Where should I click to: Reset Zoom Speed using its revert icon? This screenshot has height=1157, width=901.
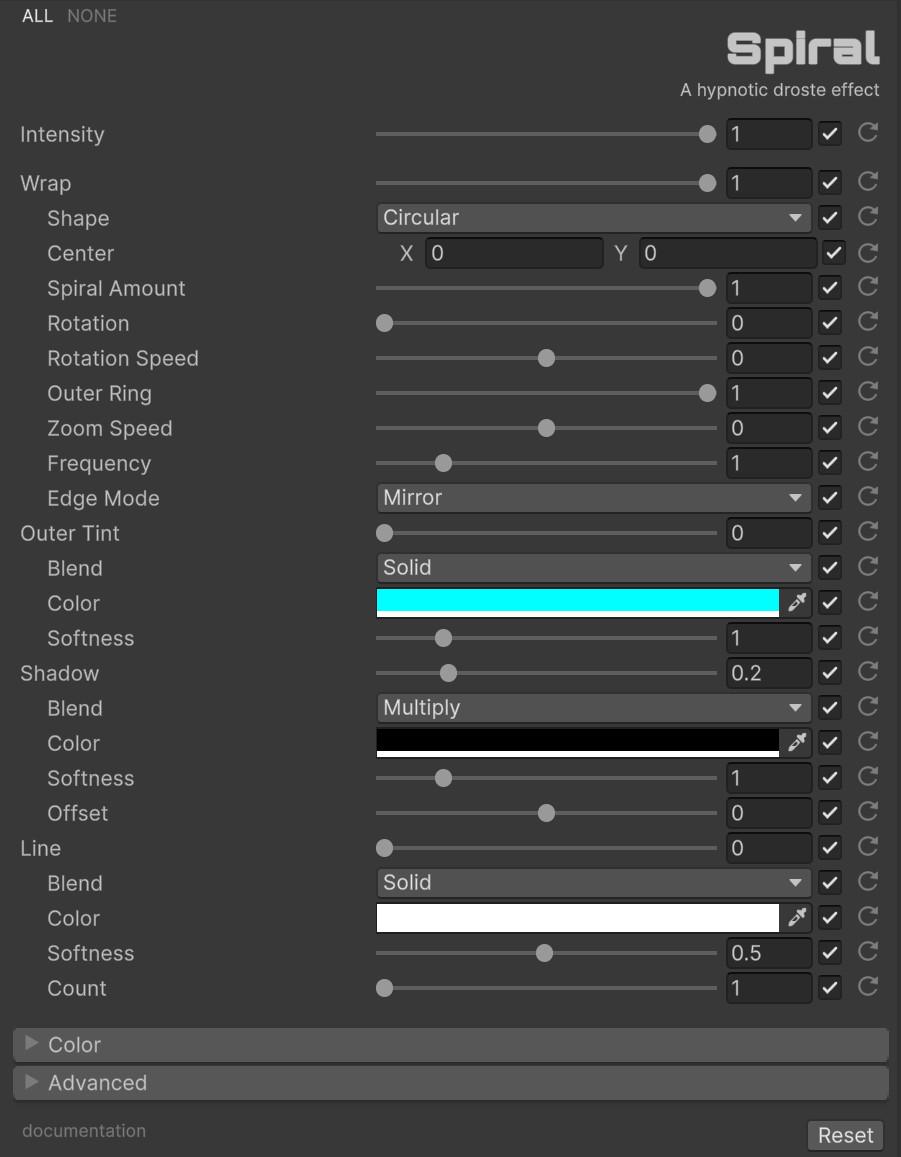(867, 428)
